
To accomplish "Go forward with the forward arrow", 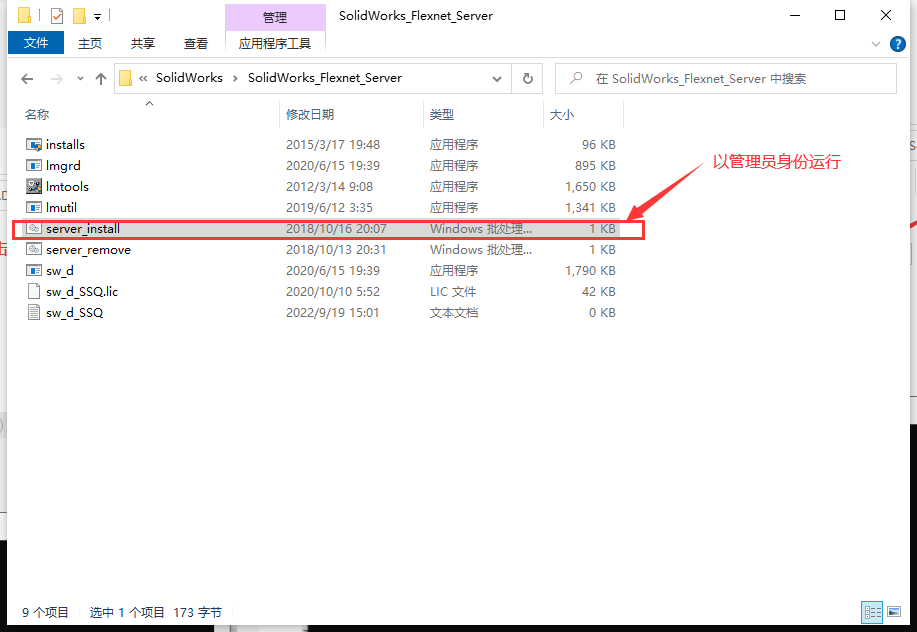I will coord(57,78).
